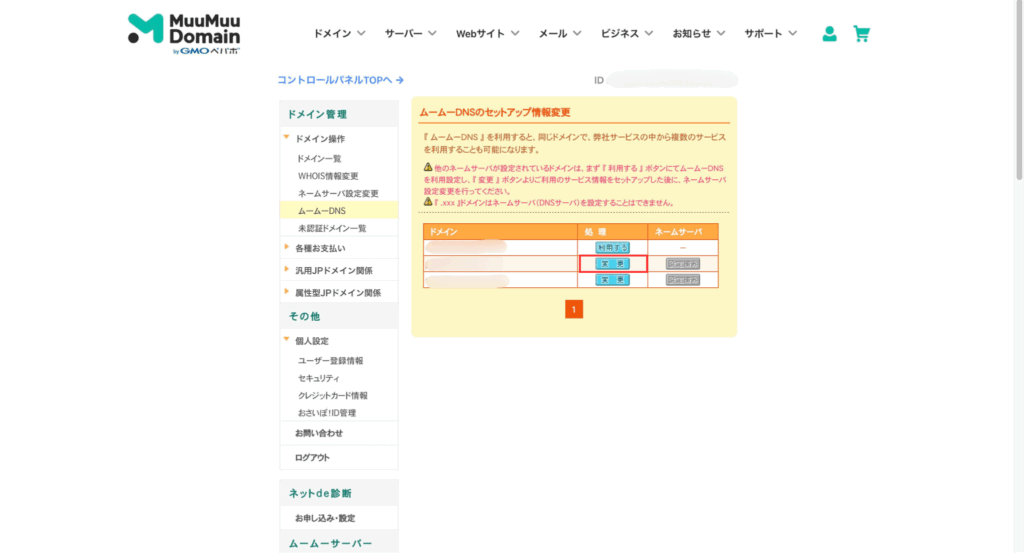This screenshot has height=556, width=1024.
Task: Open the user account icon
Action: coord(829,34)
